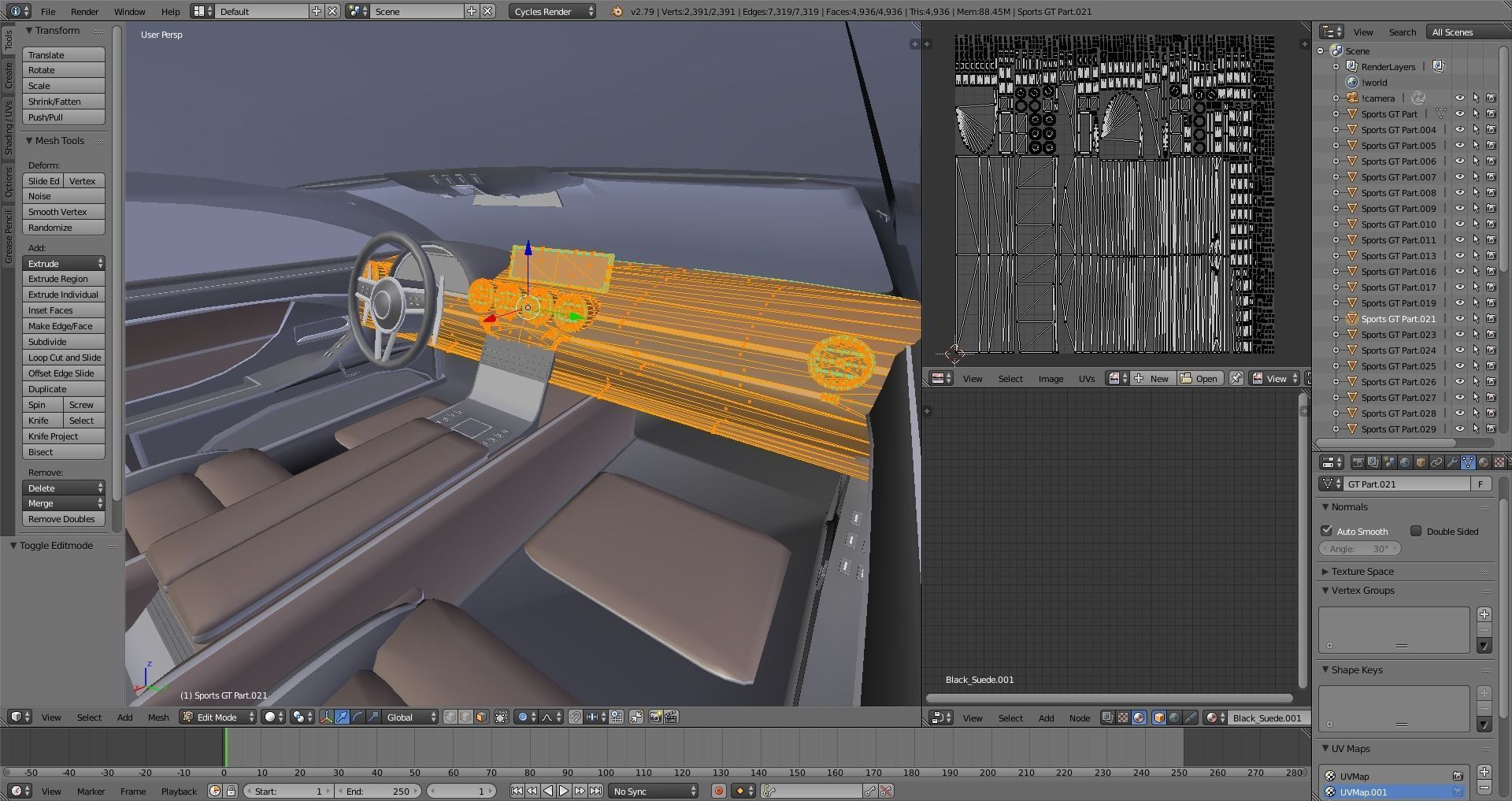Open the Constraints properties chain tab icon
The height and width of the screenshot is (801, 1512).
click(x=1436, y=462)
